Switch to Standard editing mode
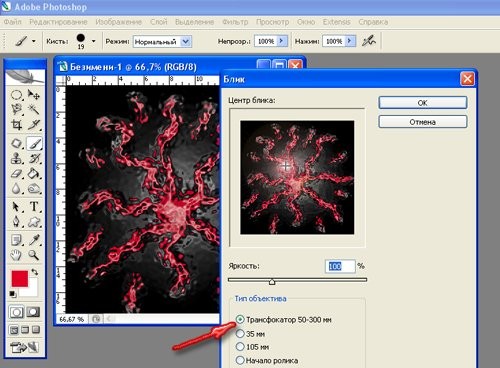Screen dimensions: 500x368 pos(16,312)
